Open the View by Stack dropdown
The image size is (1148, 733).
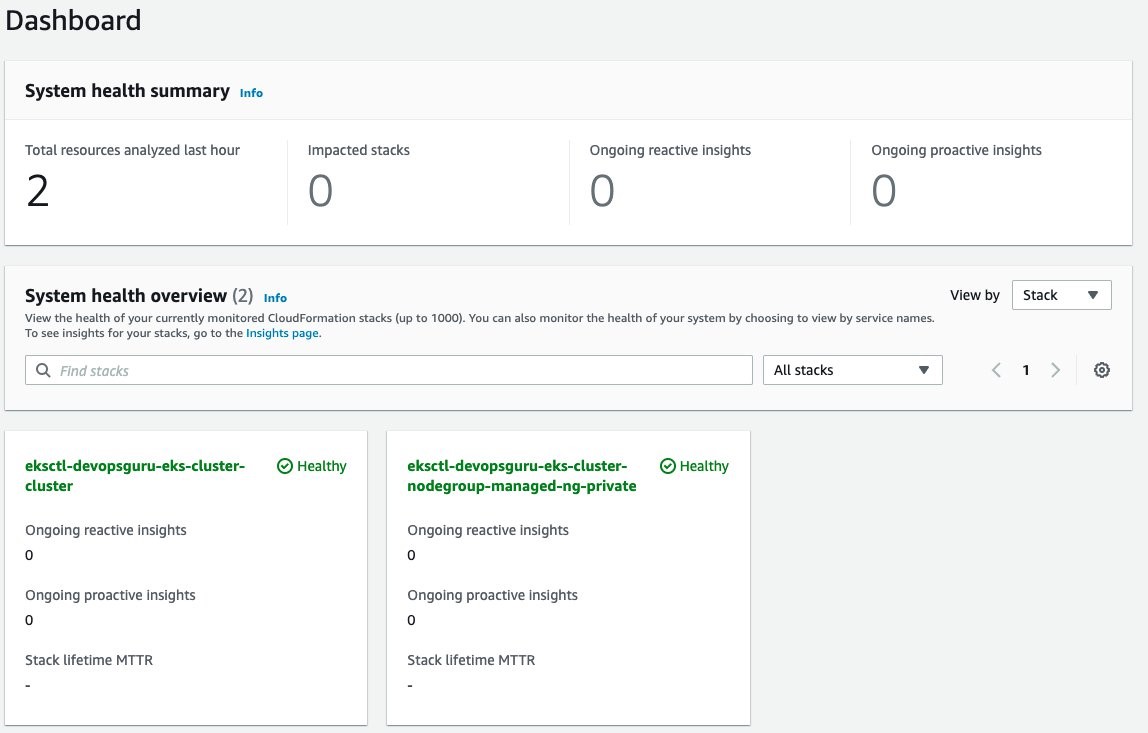coord(1062,295)
